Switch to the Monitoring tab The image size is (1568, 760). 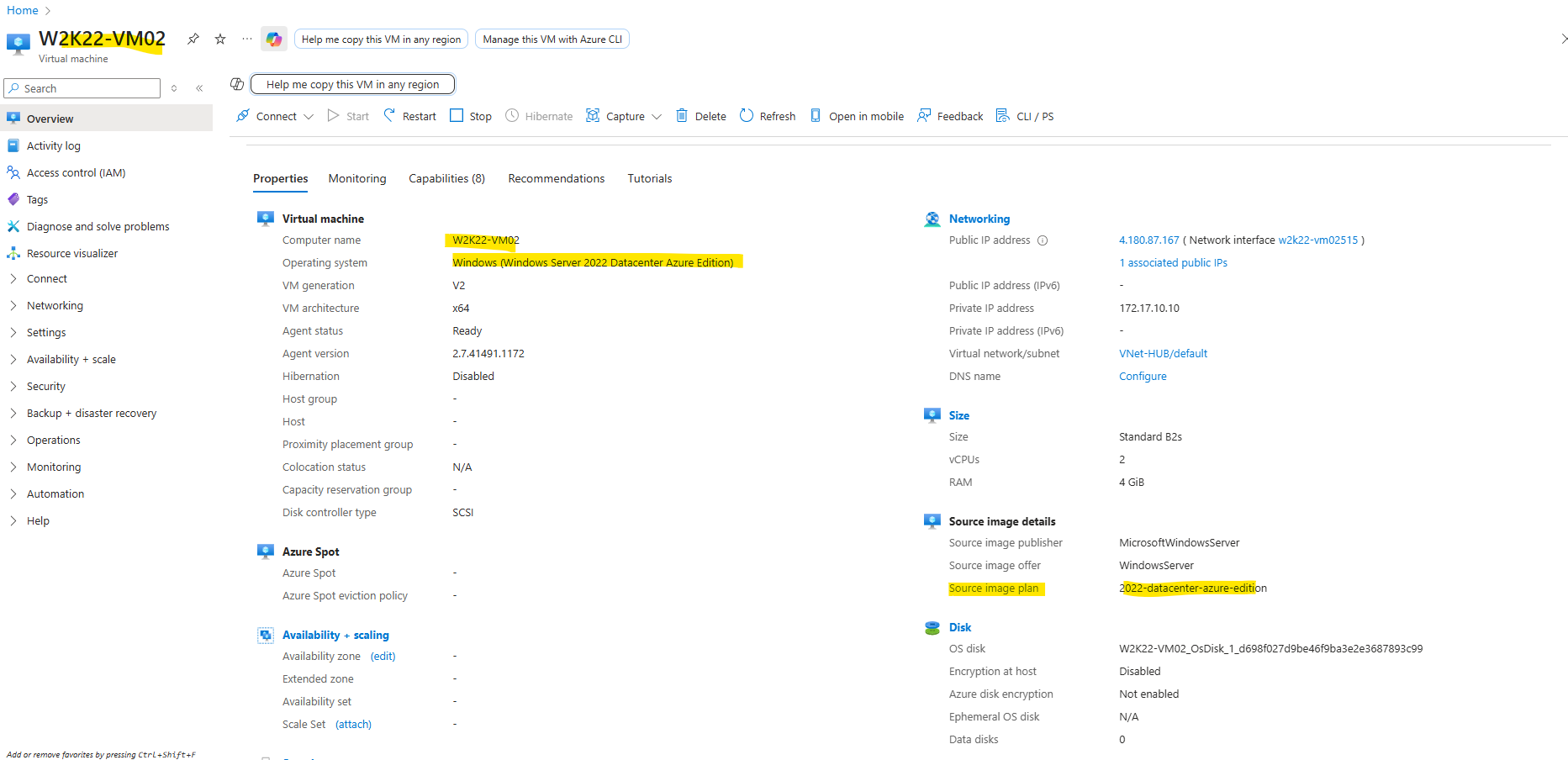357,178
